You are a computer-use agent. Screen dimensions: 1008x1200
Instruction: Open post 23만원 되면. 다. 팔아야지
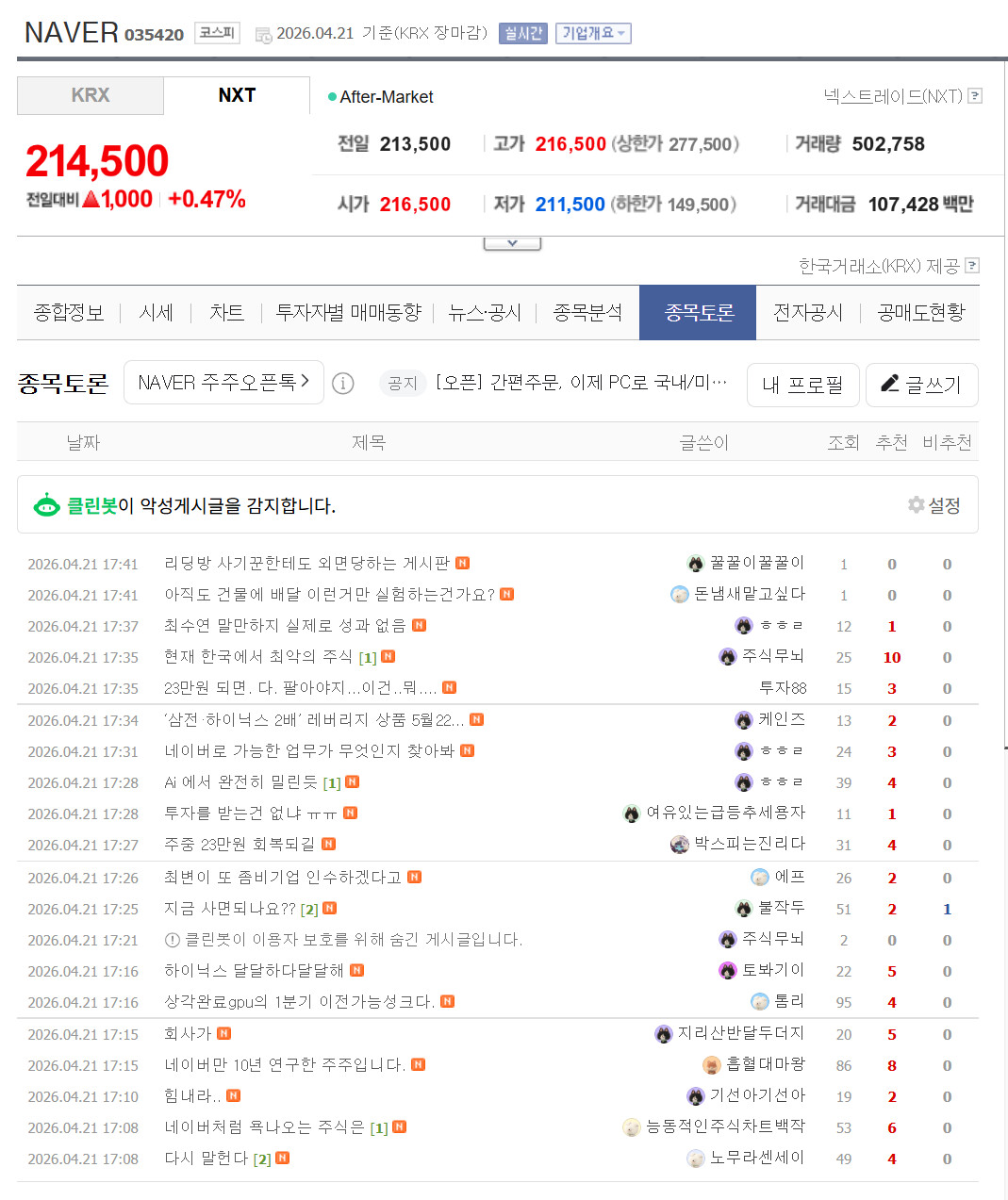point(300,687)
